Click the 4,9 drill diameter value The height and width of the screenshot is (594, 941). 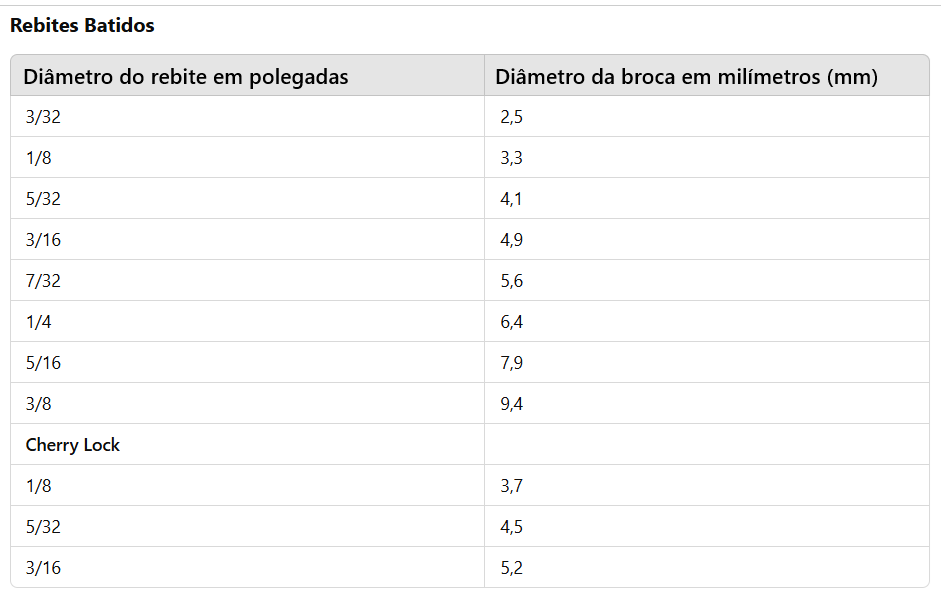[511, 240]
